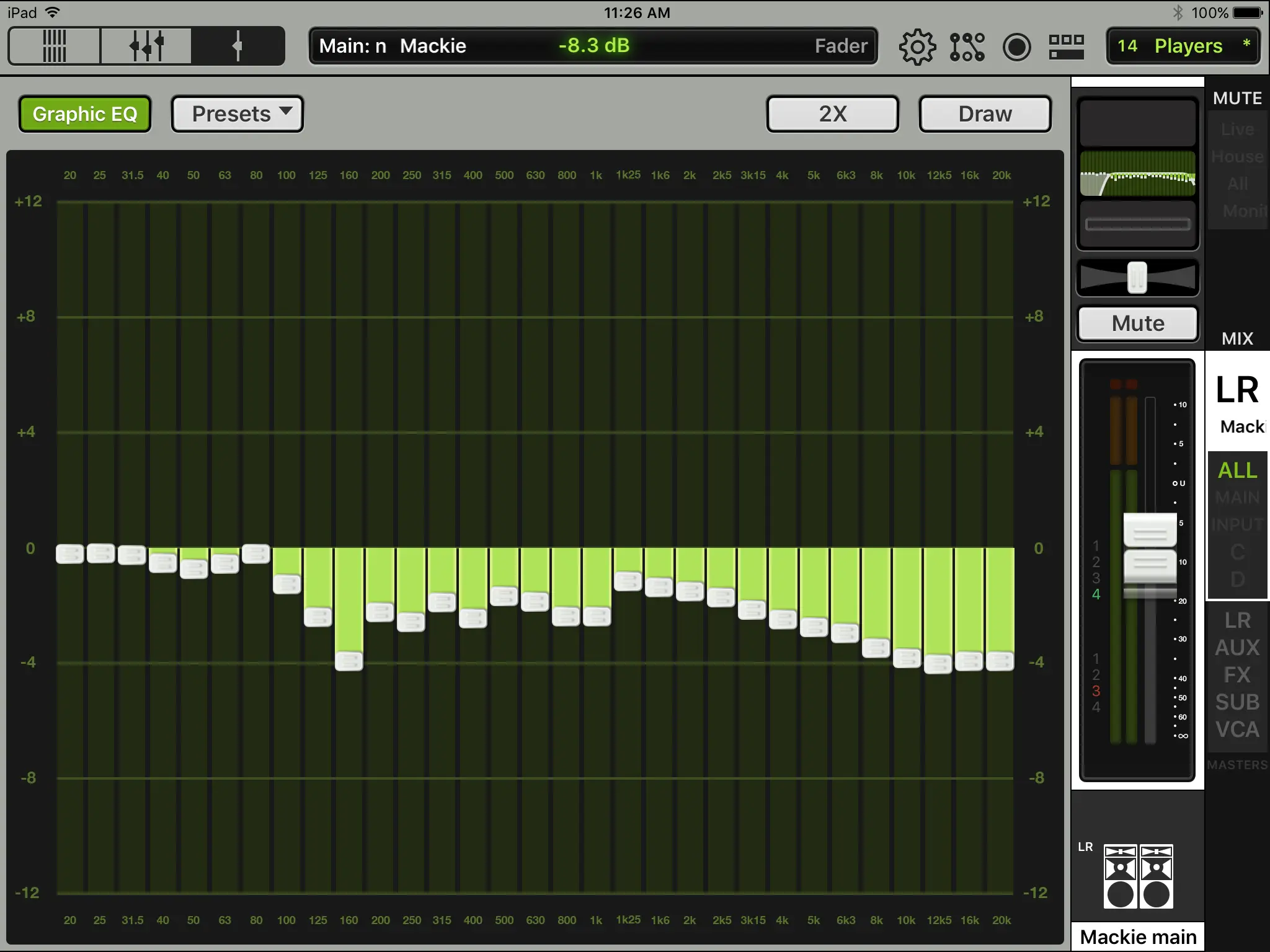Expand the Presets dropdown

[x=238, y=114]
